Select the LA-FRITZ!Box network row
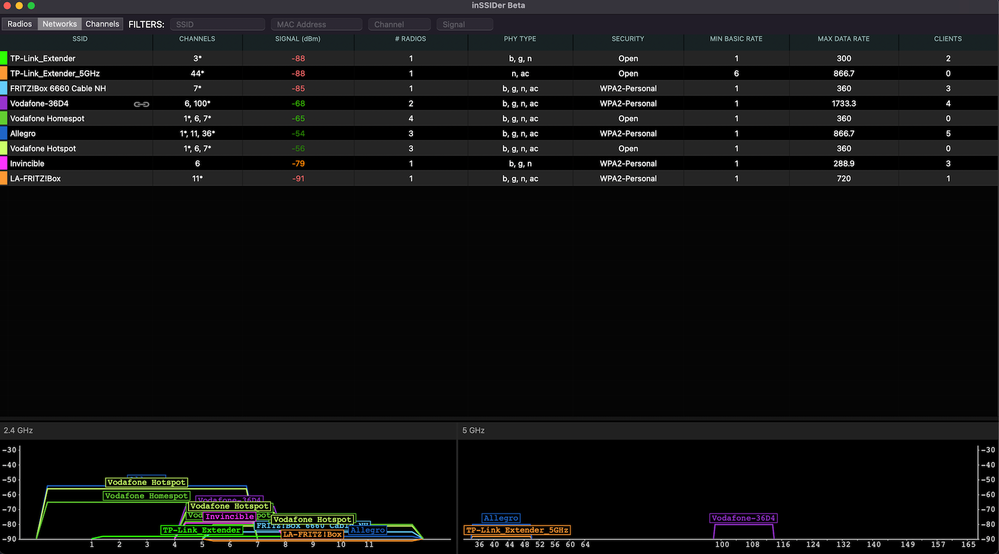The width and height of the screenshot is (999, 554). [500, 179]
